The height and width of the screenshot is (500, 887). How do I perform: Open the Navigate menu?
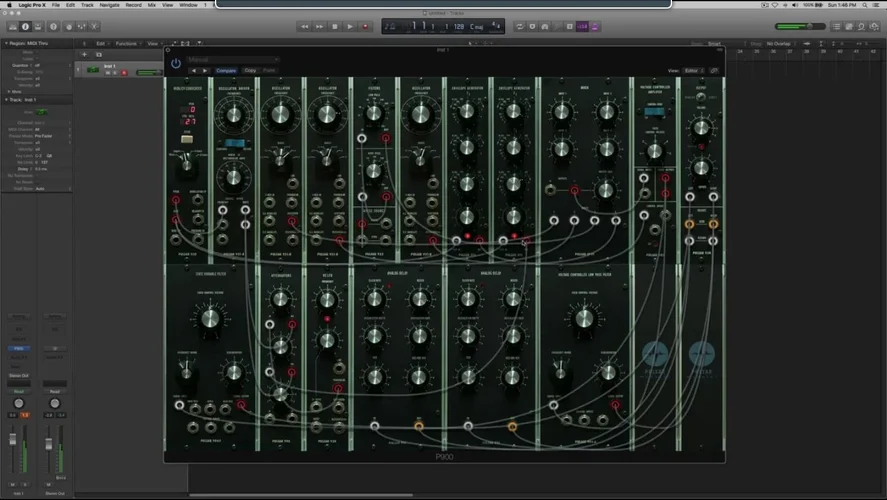pos(109,5)
